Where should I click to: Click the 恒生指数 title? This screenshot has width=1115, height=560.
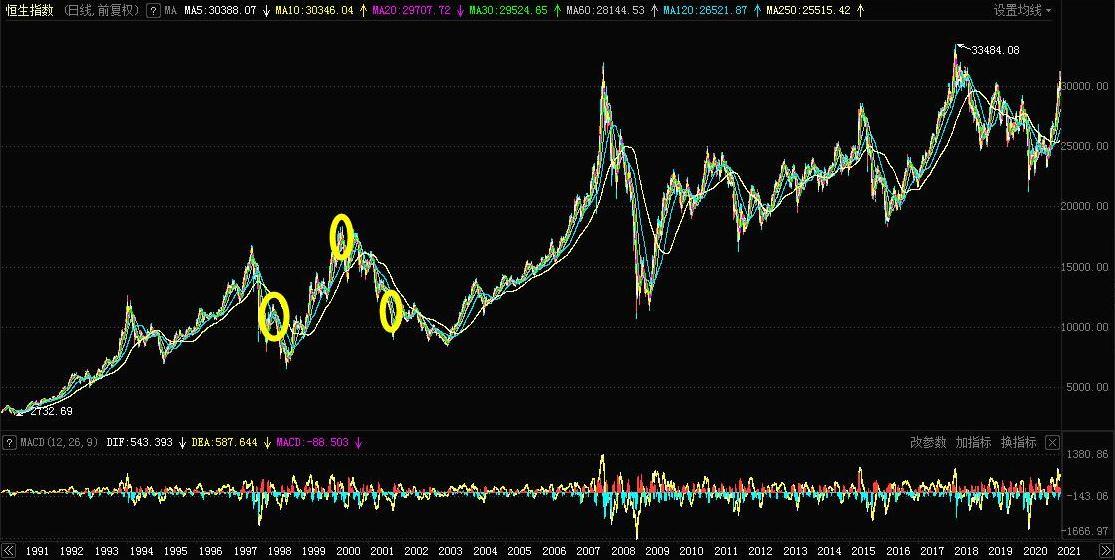28,11
